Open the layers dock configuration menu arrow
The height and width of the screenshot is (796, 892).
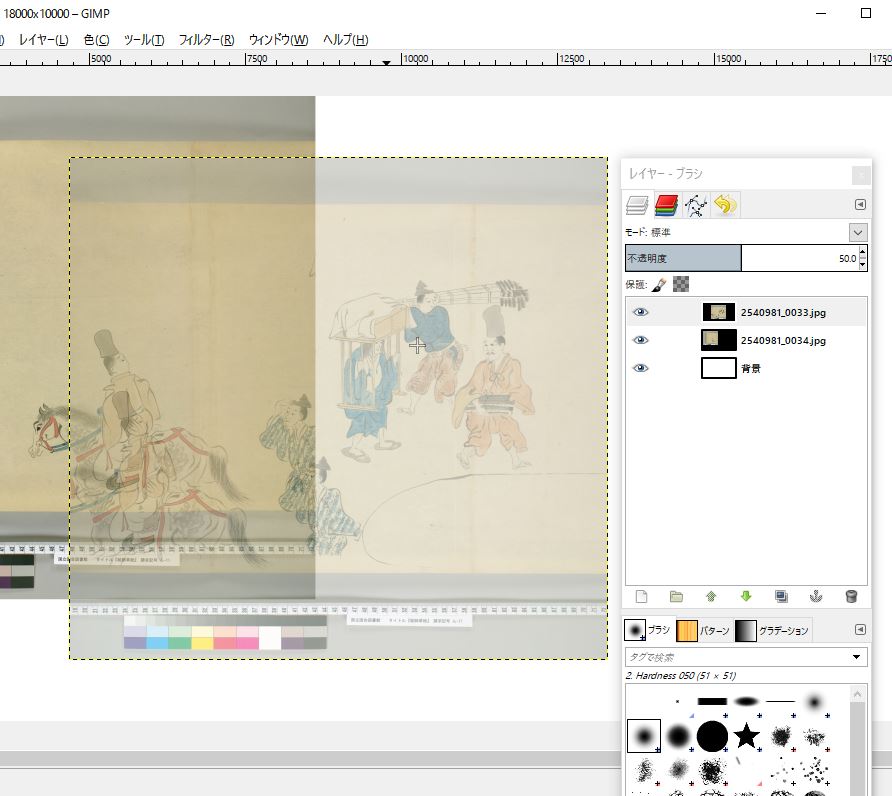click(860, 205)
